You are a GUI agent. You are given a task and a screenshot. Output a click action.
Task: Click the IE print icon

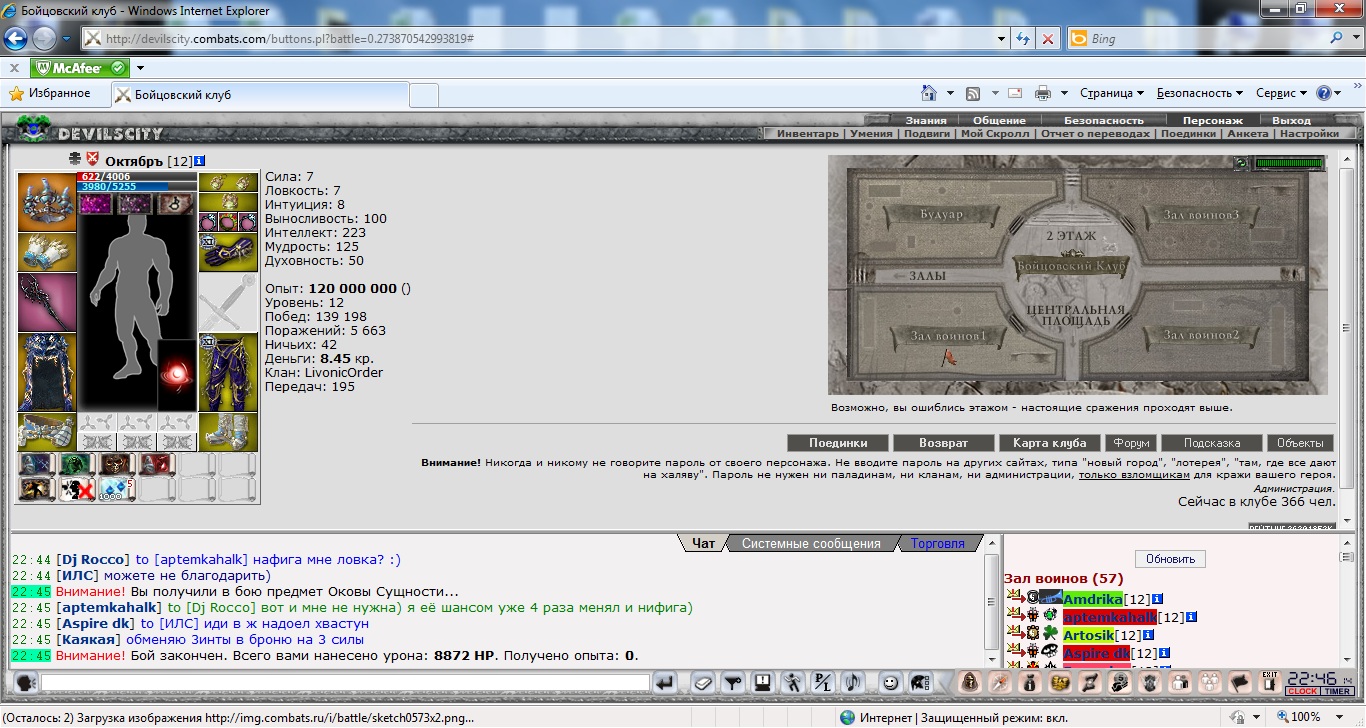1043,93
